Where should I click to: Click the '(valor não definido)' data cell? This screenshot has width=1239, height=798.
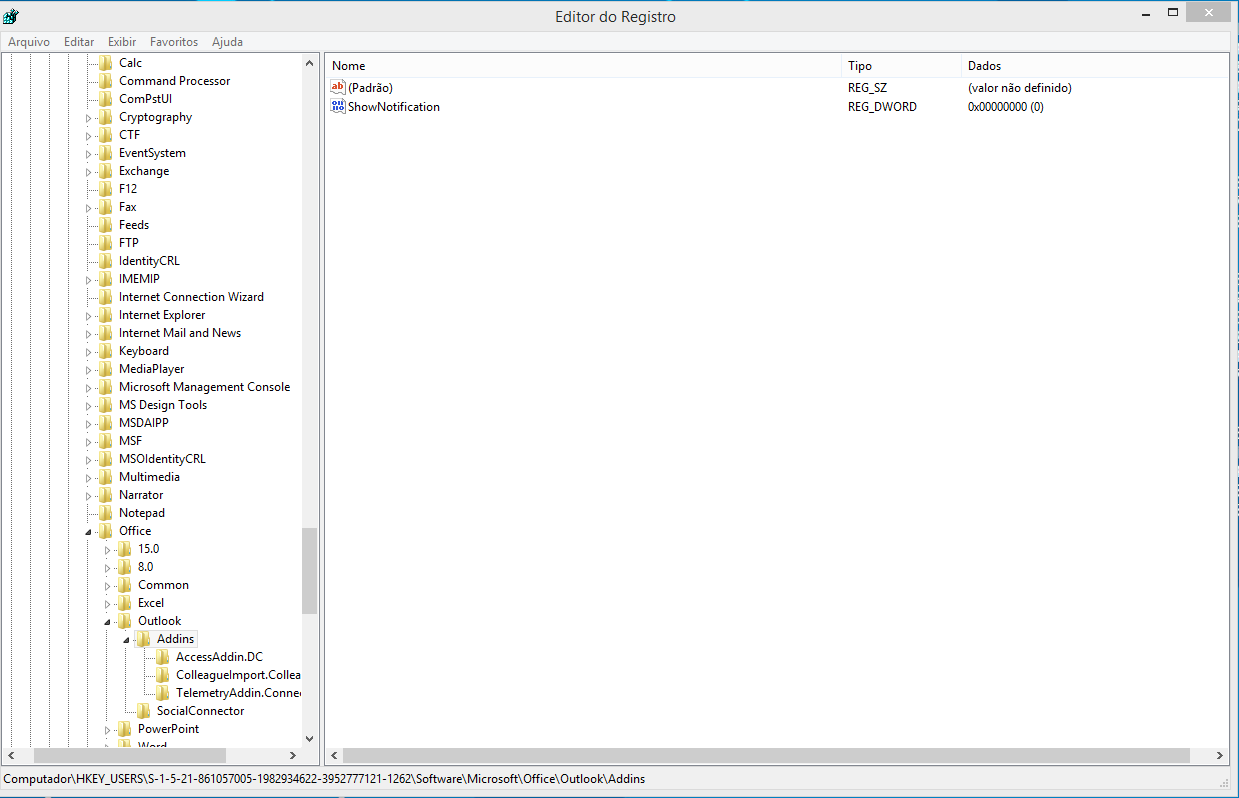point(1019,88)
